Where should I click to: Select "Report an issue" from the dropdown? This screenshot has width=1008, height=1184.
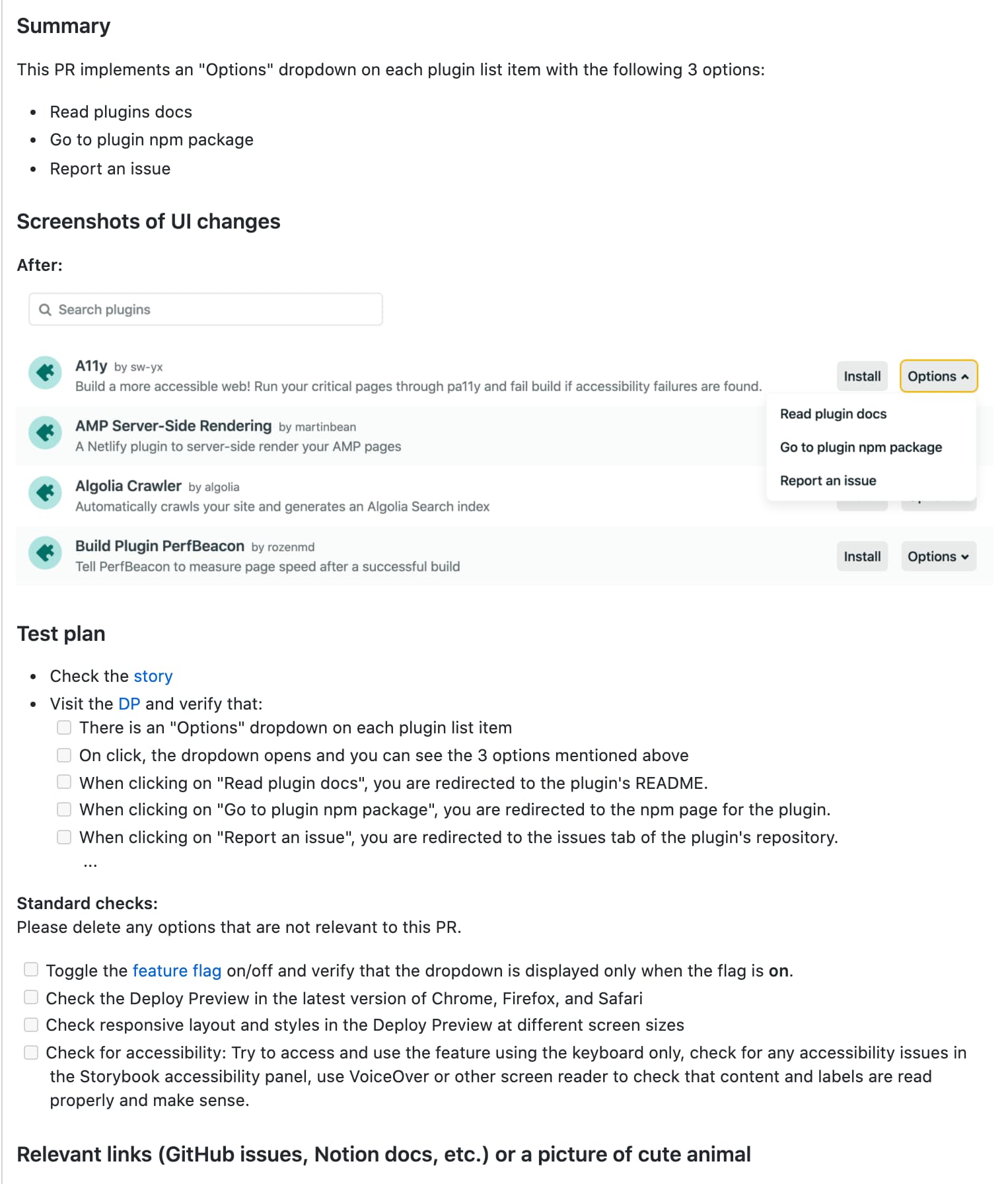[828, 481]
